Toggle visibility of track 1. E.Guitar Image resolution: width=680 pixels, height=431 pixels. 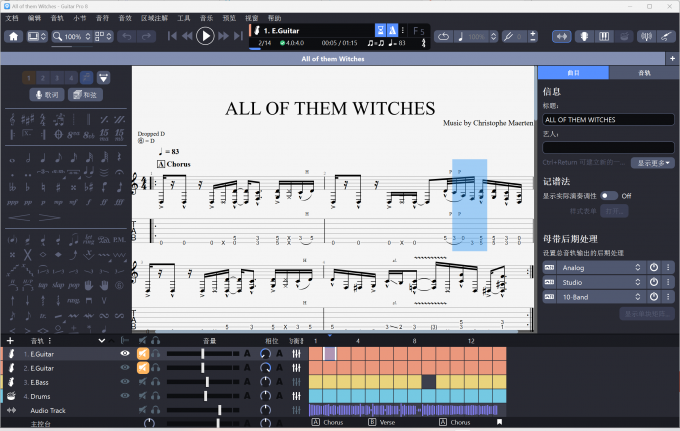tap(125, 353)
